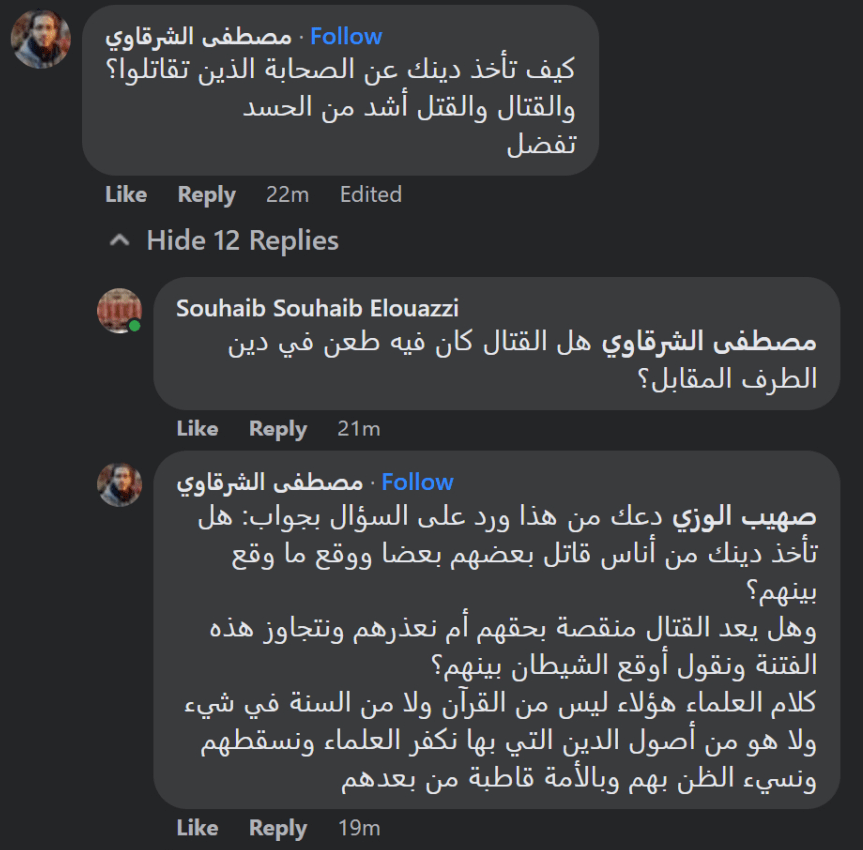Collapse thread with the Hide 12 Replies chevron
Image resolution: width=863 pixels, height=850 pixels.
pos(119,241)
